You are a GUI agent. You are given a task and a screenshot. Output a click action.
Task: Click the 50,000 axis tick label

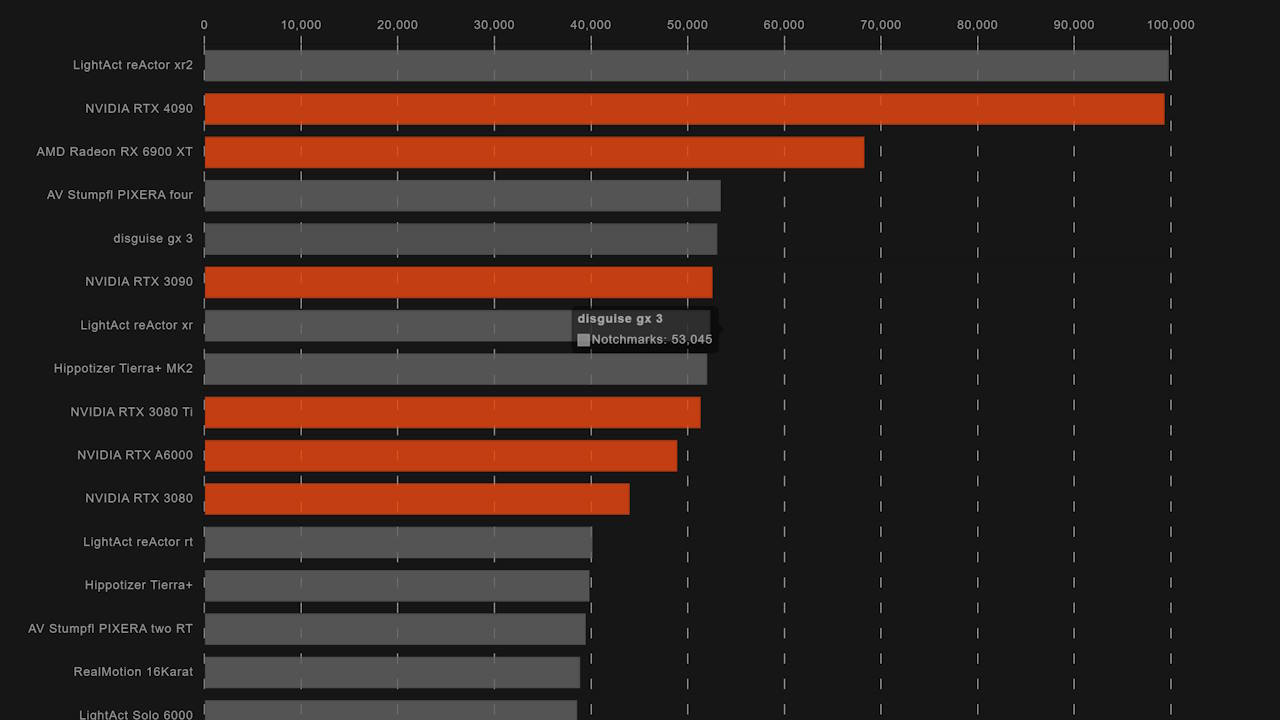tap(687, 25)
